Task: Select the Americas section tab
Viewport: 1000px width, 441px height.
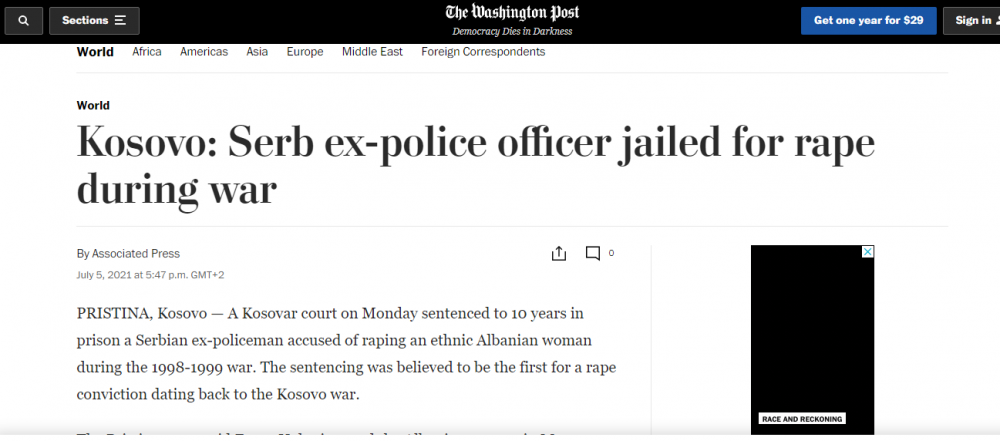Action: pyautogui.click(x=204, y=52)
